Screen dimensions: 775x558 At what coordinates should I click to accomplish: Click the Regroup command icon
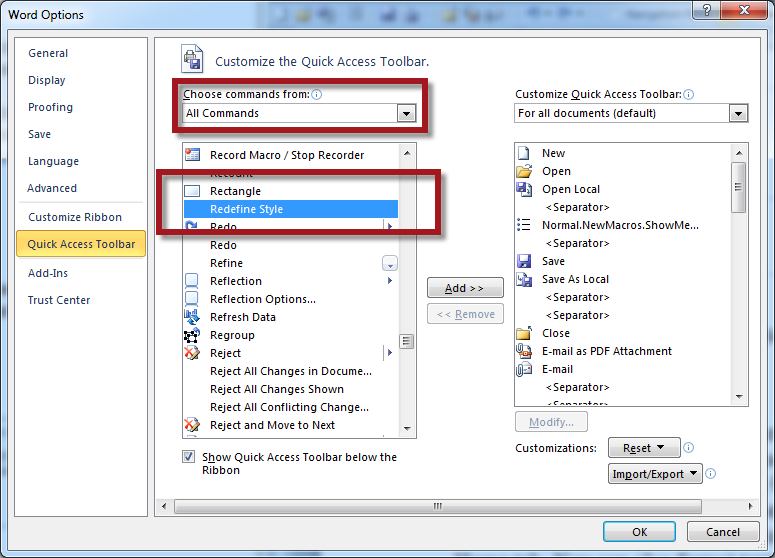(x=192, y=335)
